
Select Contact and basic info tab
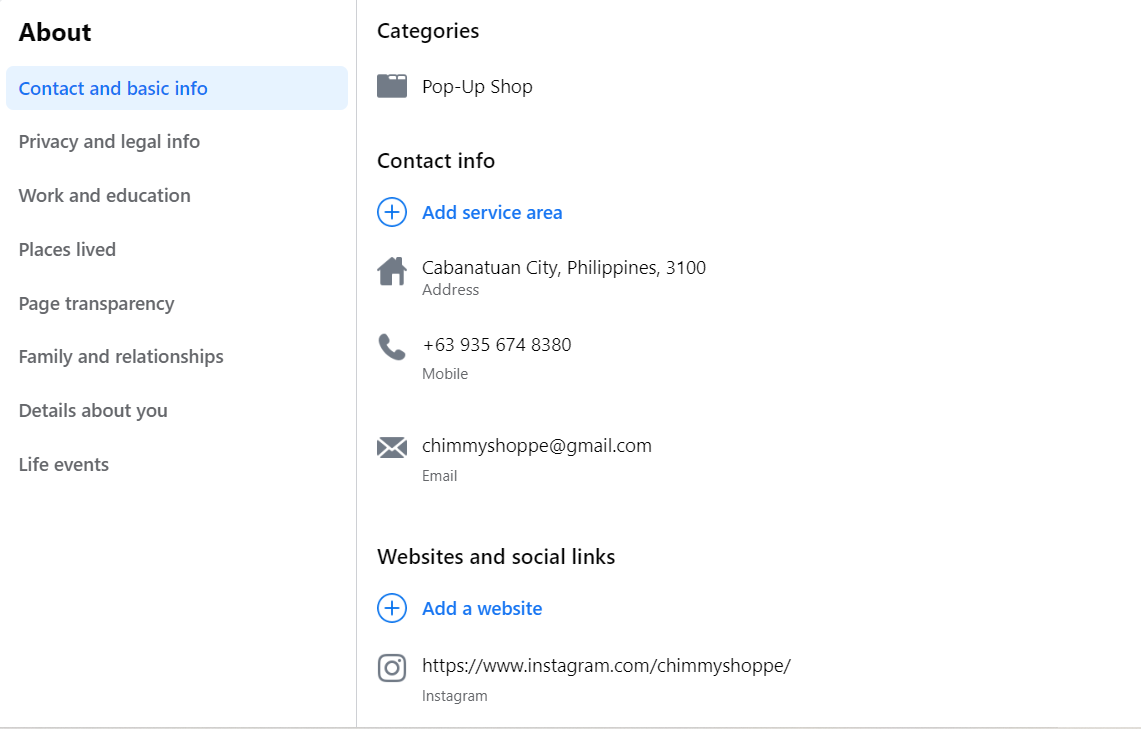click(x=113, y=88)
